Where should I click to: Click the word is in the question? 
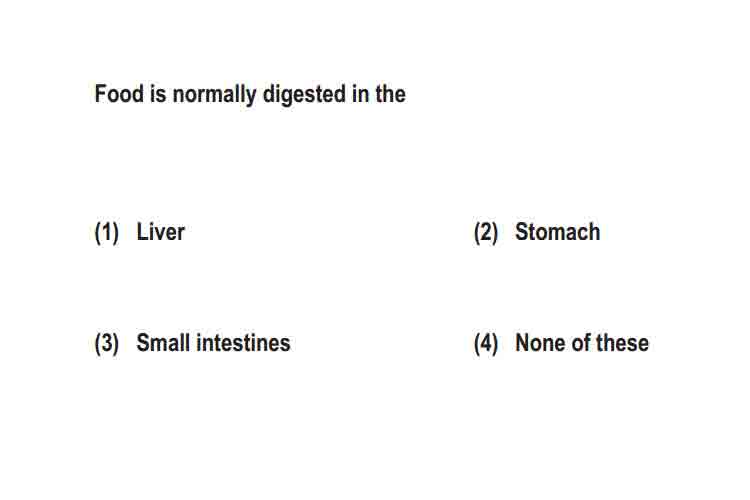[158, 93]
